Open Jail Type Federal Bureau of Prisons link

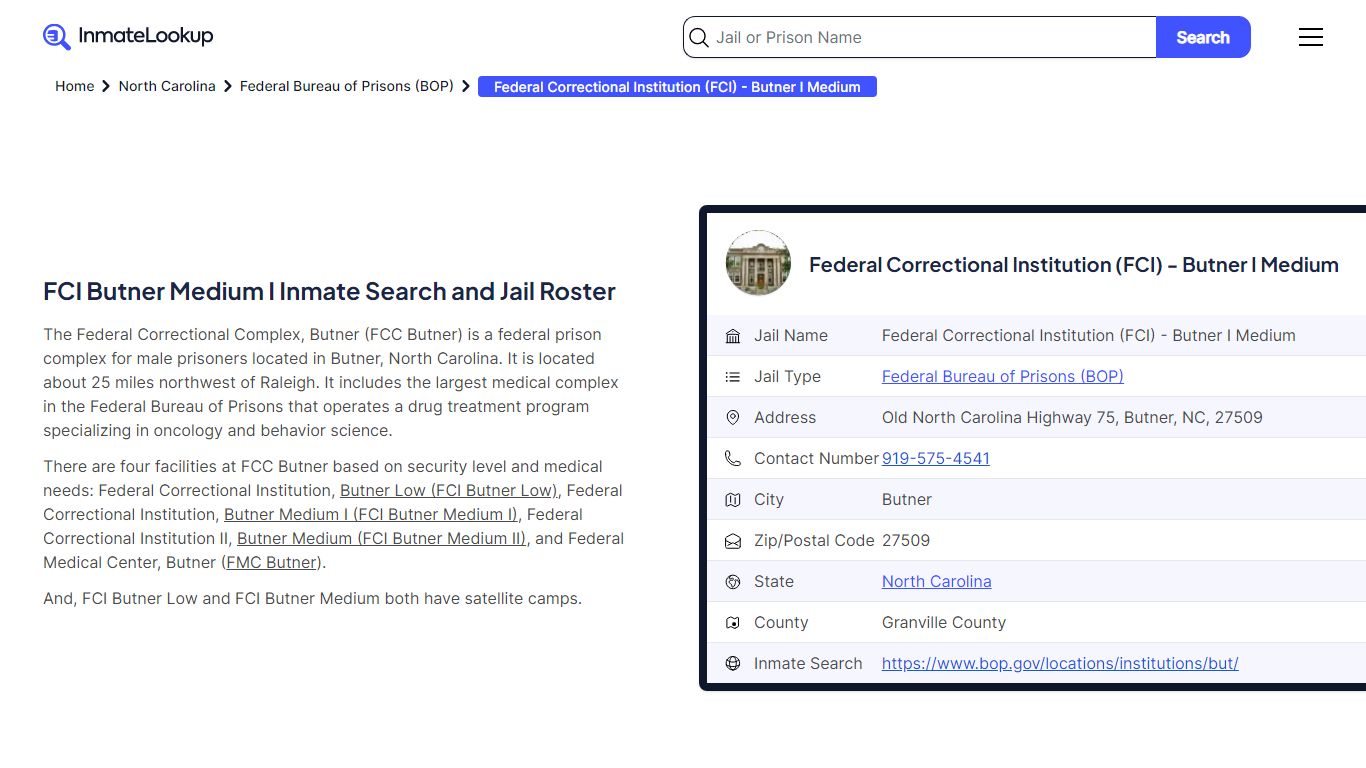pos(1003,376)
